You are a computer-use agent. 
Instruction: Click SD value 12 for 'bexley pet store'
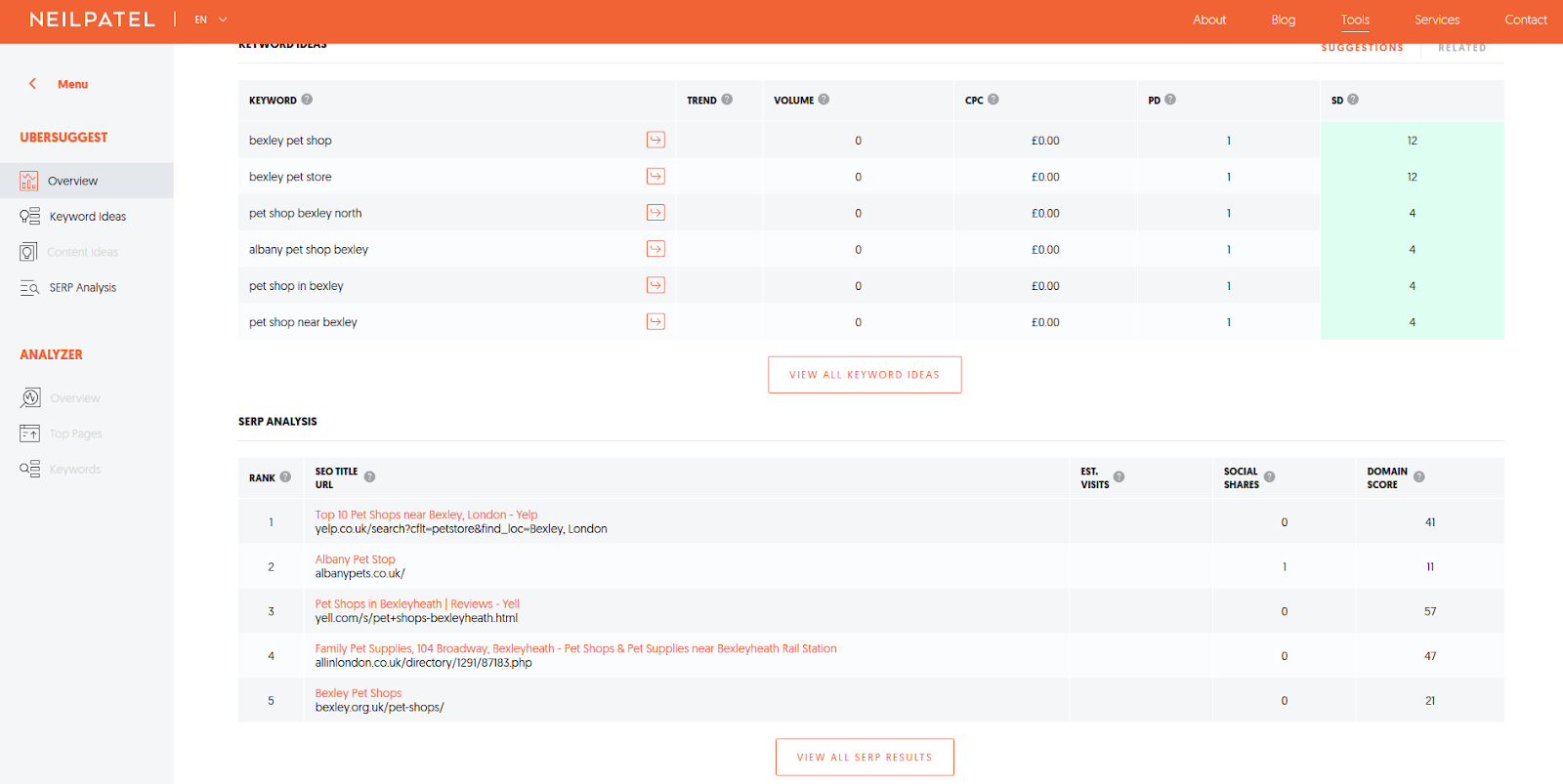1412,177
